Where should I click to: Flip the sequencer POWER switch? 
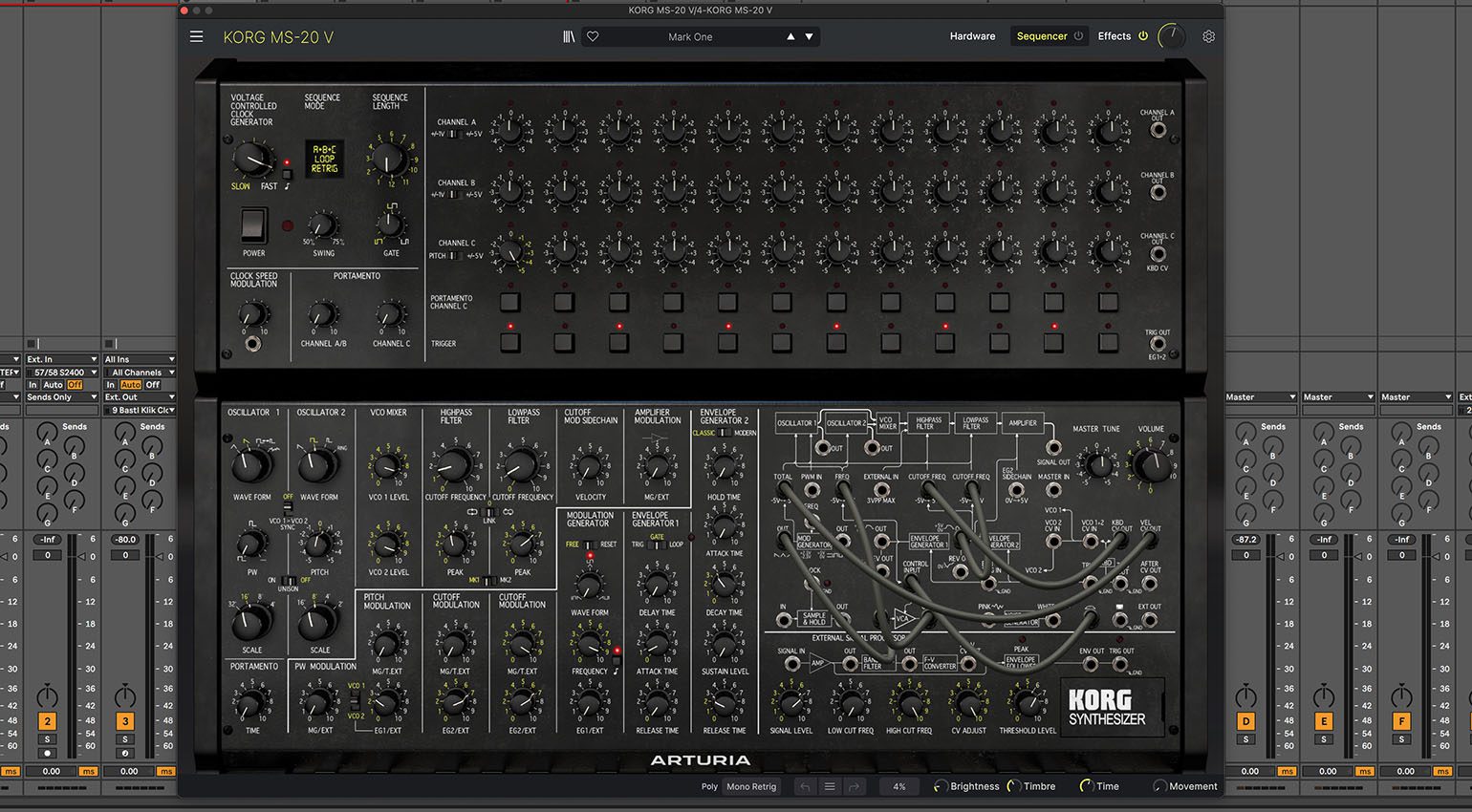[252, 225]
